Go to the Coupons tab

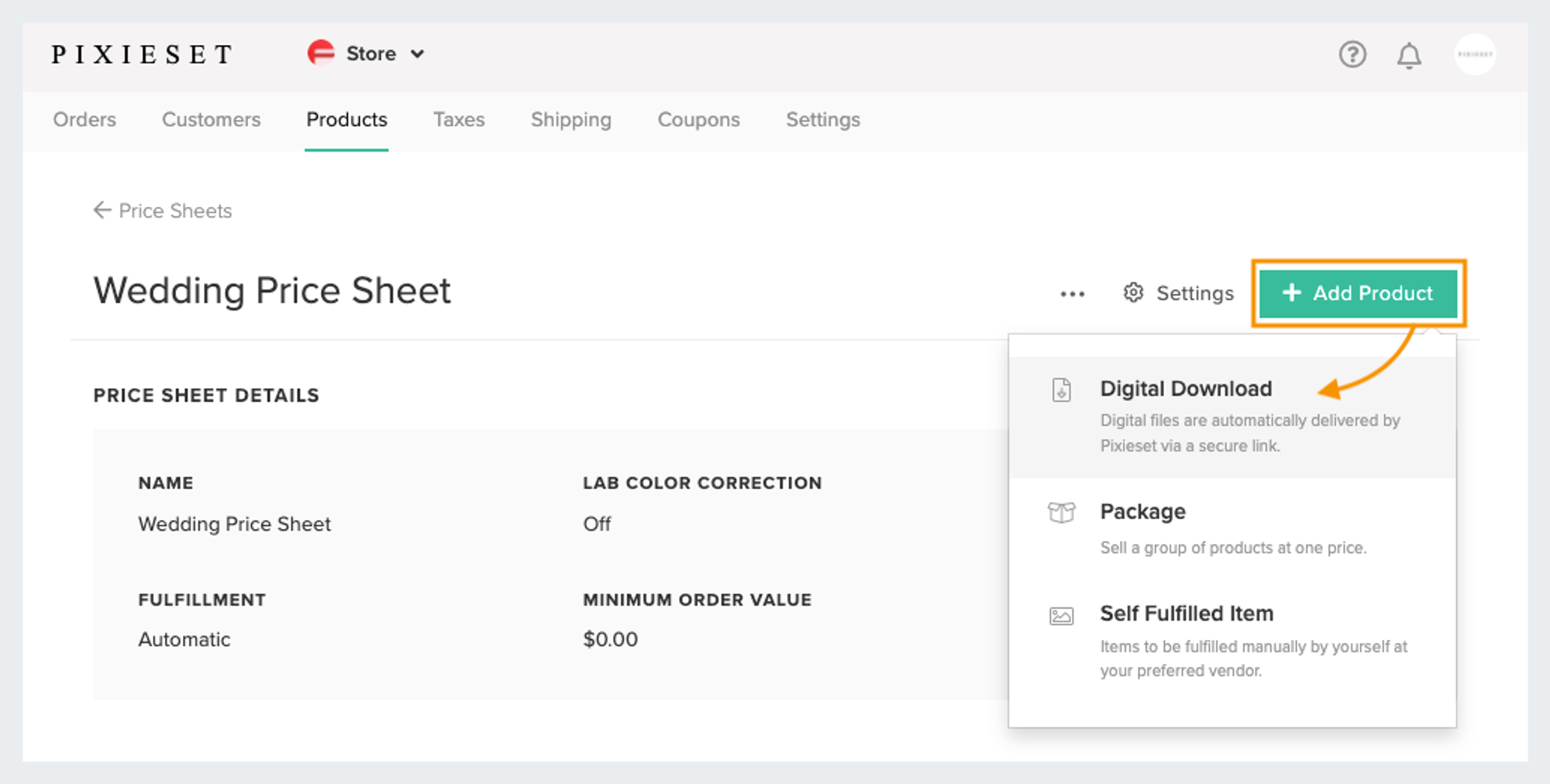698,120
